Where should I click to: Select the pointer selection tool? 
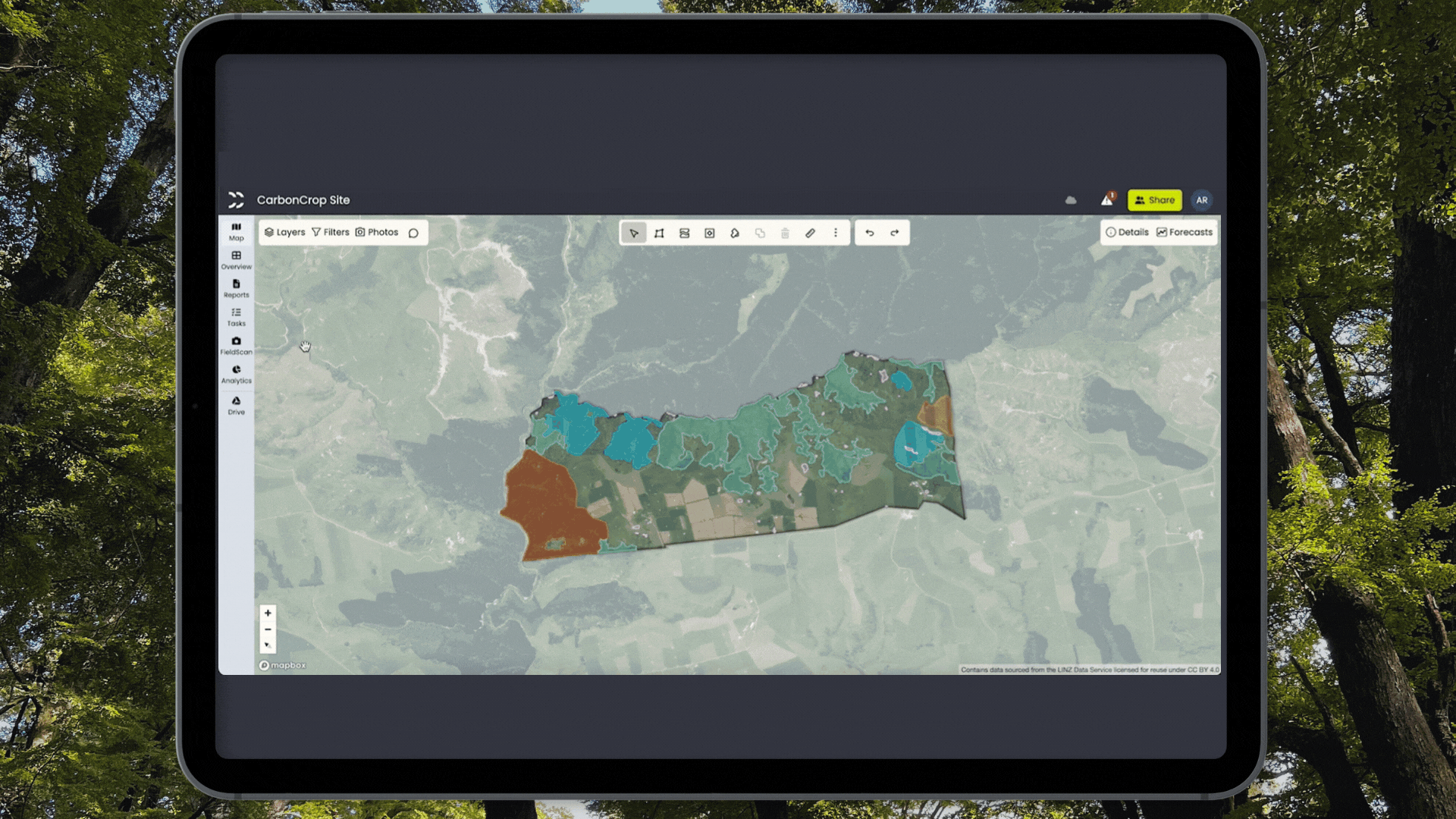[634, 233]
